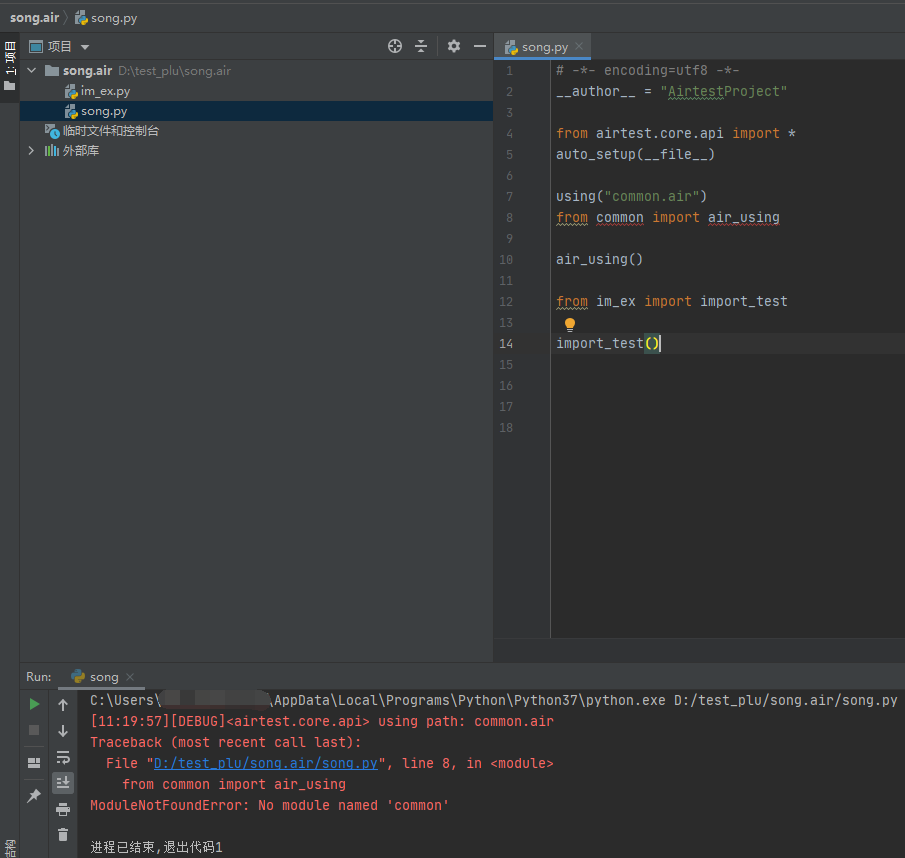Click line number 8 in gutter
The width and height of the screenshot is (905, 858).
tap(509, 218)
